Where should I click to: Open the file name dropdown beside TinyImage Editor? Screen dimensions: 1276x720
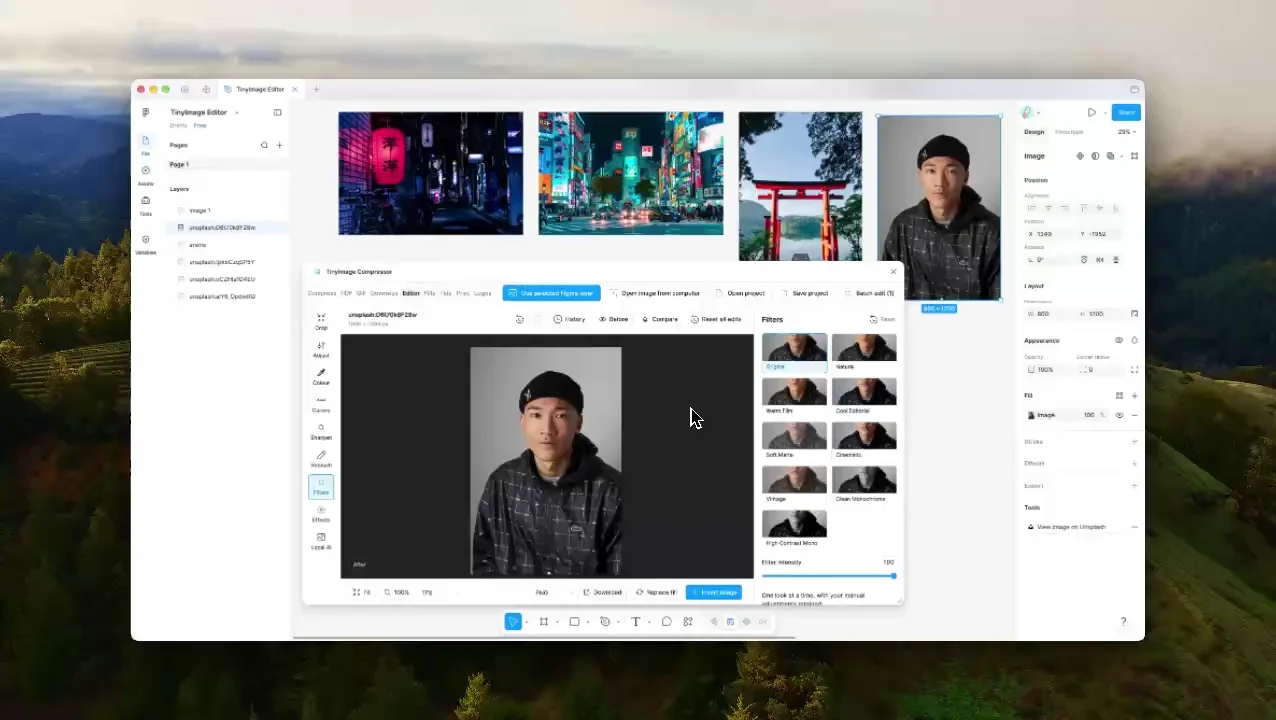coord(237,112)
